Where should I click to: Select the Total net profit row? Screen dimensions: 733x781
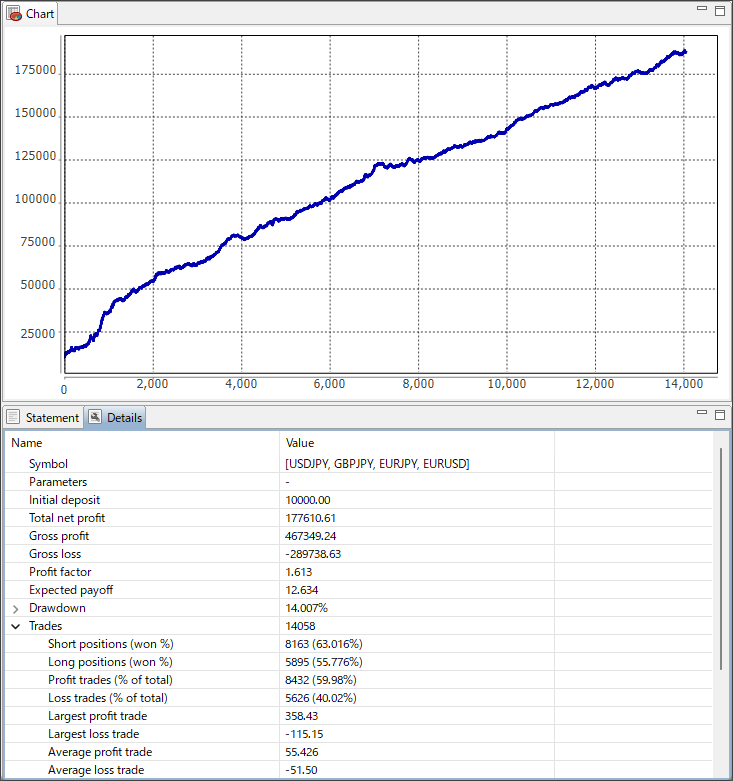pyautogui.click(x=359, y=518)
